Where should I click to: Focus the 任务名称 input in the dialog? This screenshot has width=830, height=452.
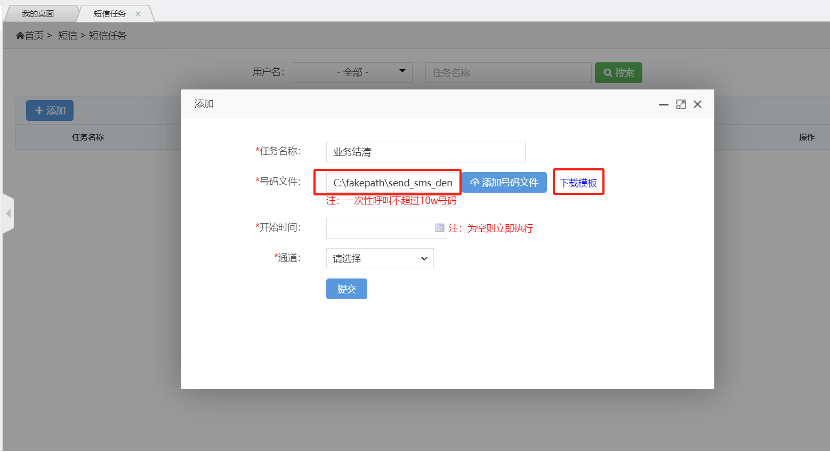point(425,152)
